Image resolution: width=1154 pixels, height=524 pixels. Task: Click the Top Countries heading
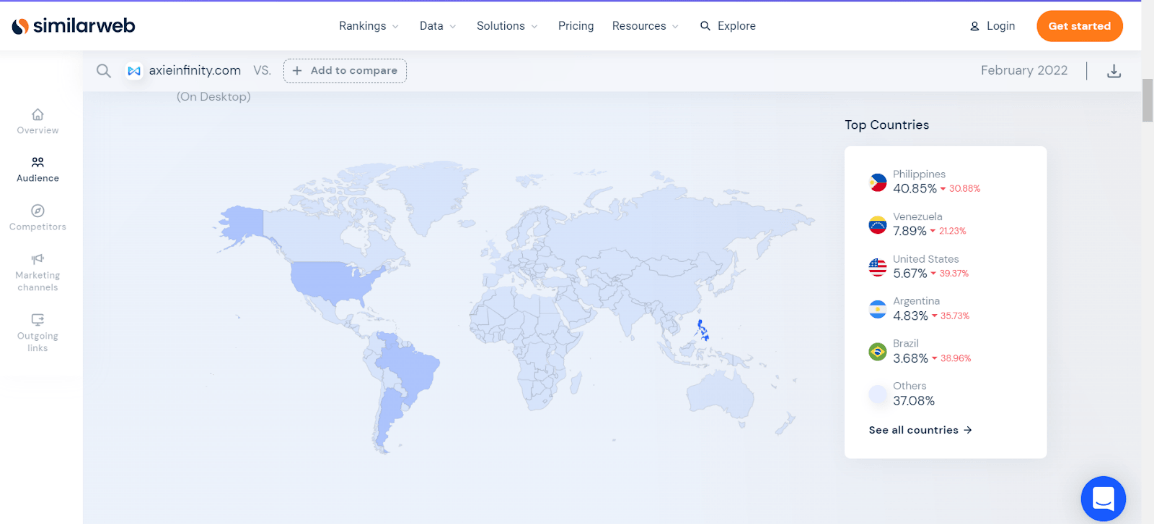tap(887, 125)
